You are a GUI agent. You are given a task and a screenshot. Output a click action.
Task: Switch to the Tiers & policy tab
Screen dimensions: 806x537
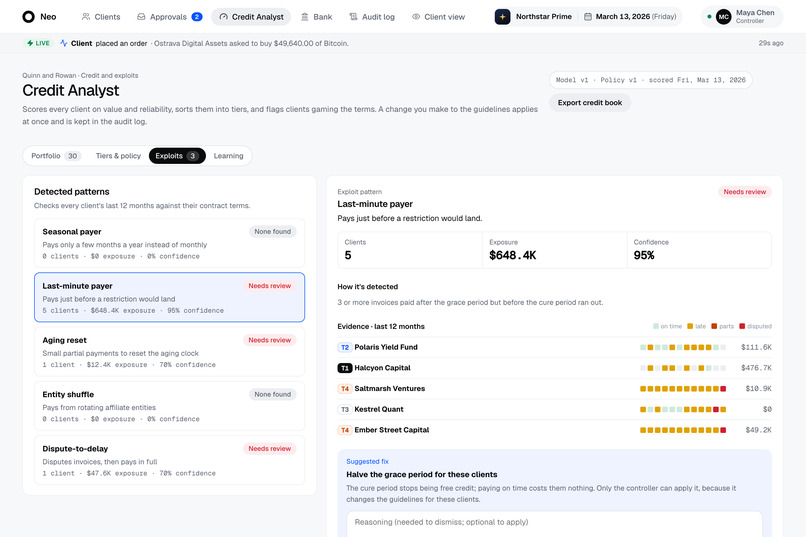(118, 156)
